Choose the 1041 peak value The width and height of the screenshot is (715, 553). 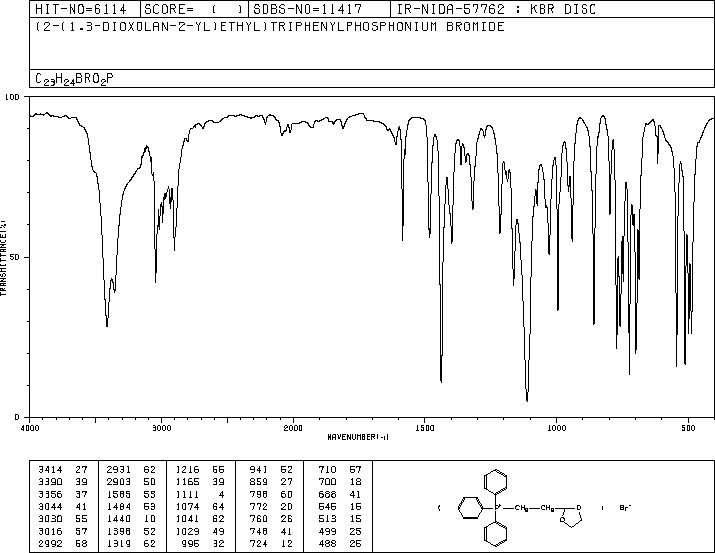coord(188,519)
